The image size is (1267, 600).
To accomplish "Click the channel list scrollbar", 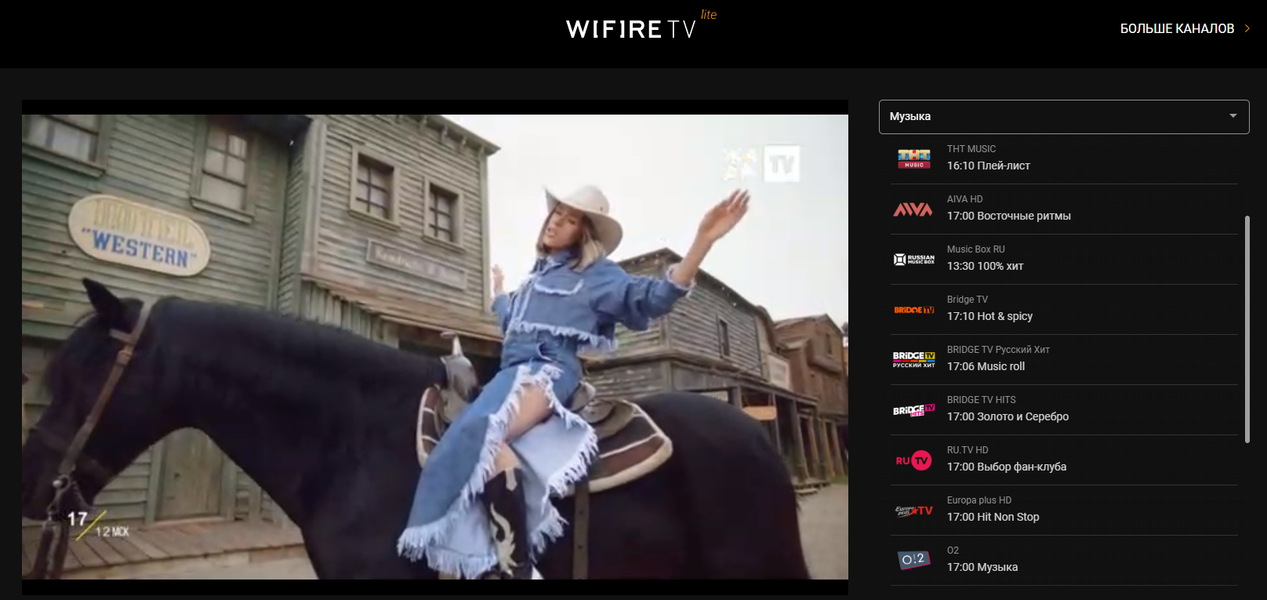I will (x=1247, y=329).
